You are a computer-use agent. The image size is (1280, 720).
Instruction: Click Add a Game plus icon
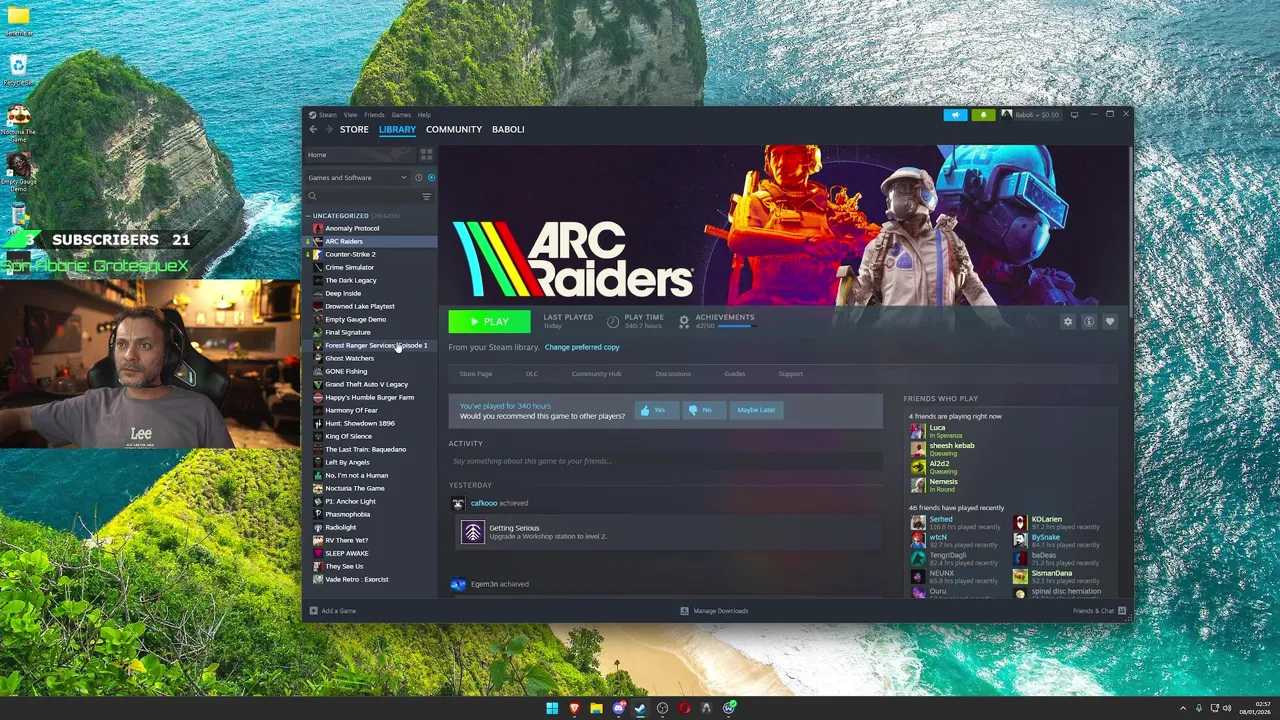[x=313, y=611]
